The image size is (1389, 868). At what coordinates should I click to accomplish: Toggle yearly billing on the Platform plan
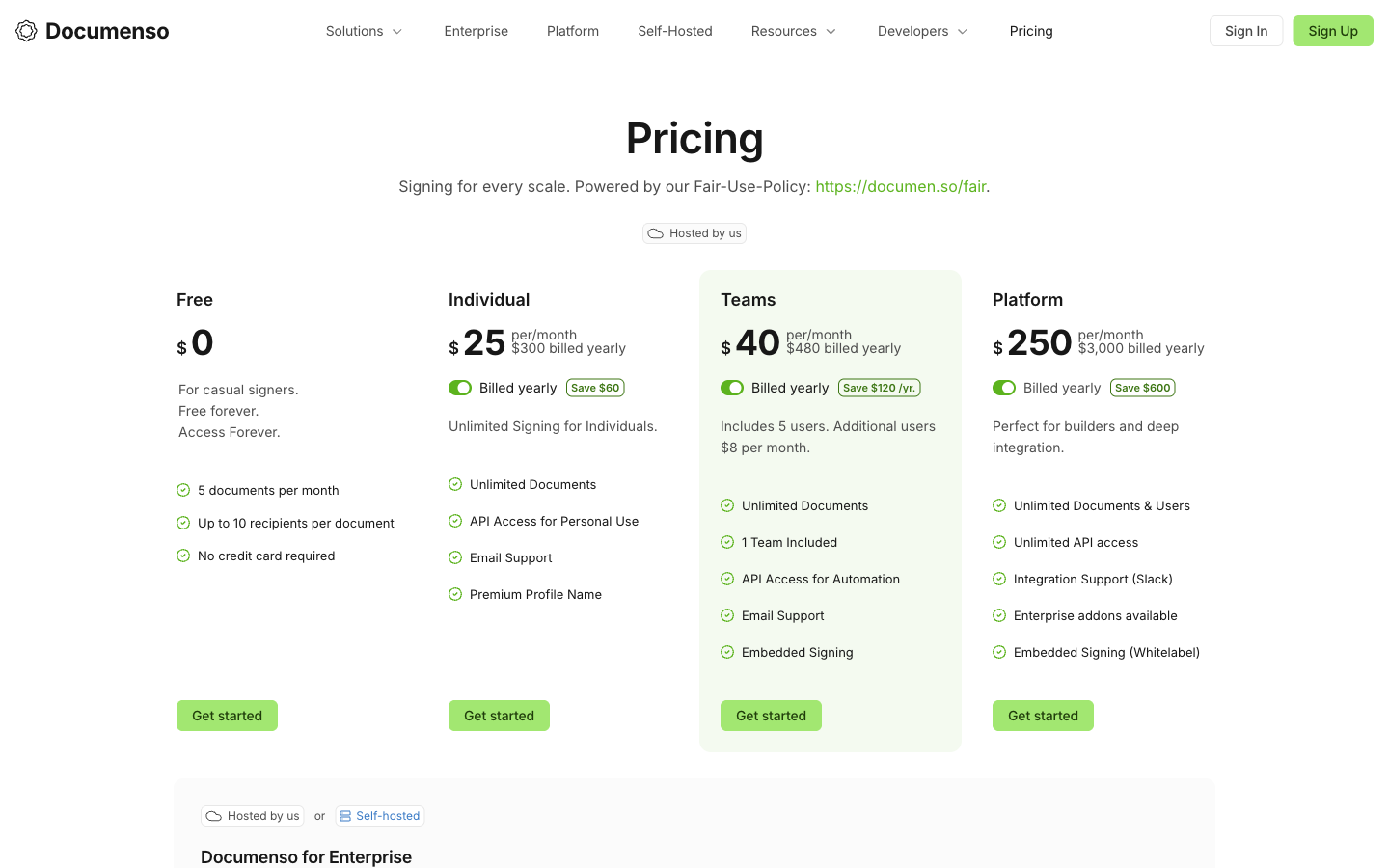coord(1004,388)
